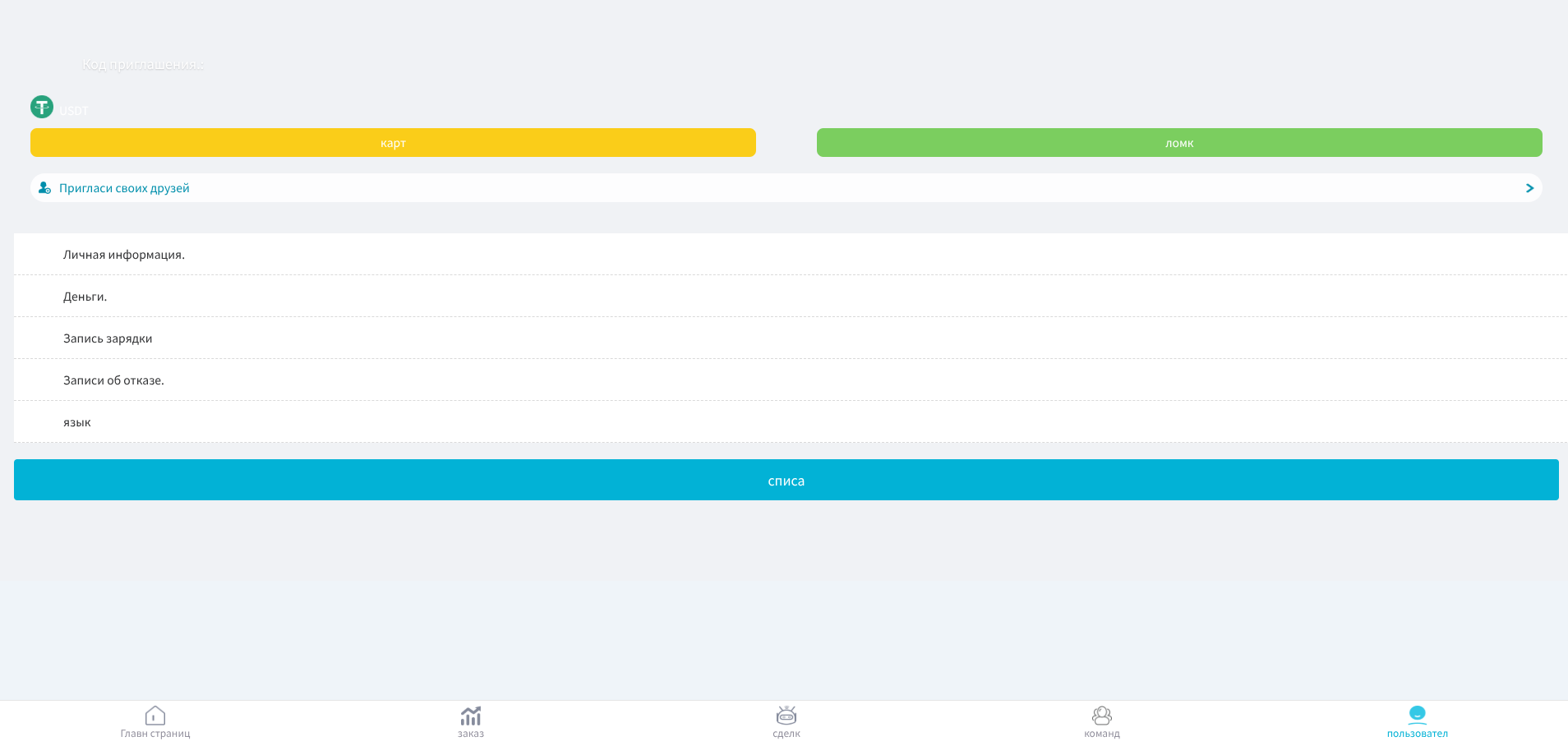Screen dimensions: 1568x741
Task: Switch to the команд tab label
Action: pos(1102,734)
